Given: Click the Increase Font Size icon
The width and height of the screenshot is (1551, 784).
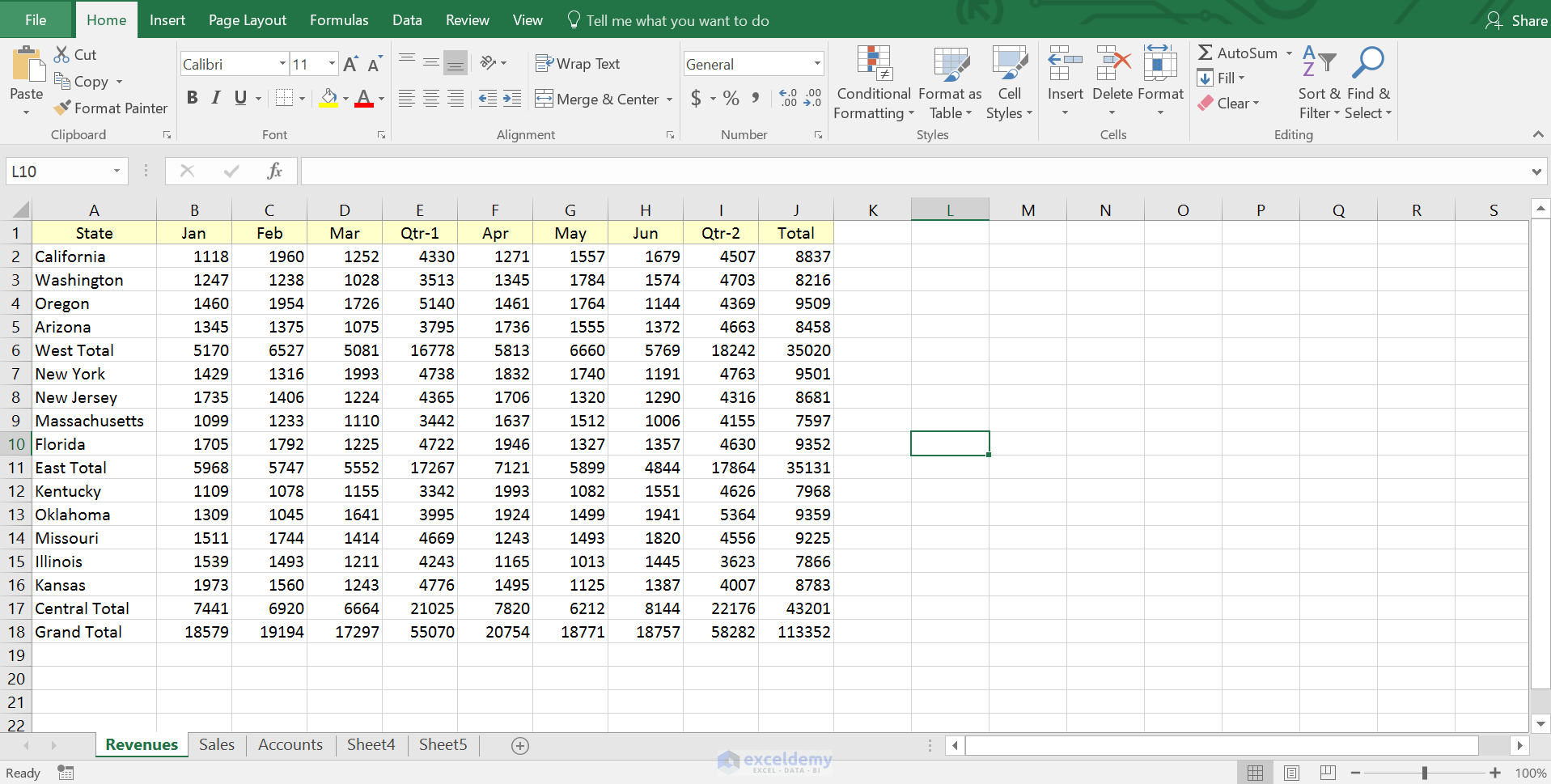Looking at the screenshot, I should [350, 64].
